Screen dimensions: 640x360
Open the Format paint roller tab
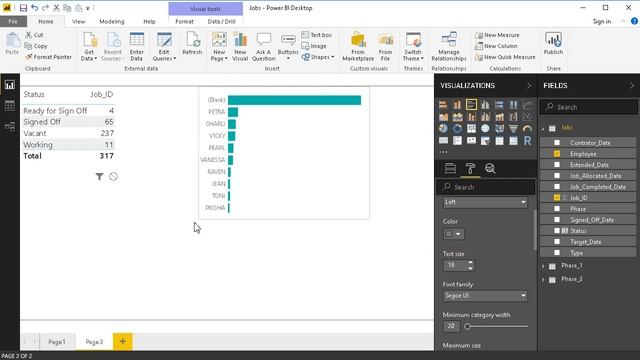click(x=470, y=168)
